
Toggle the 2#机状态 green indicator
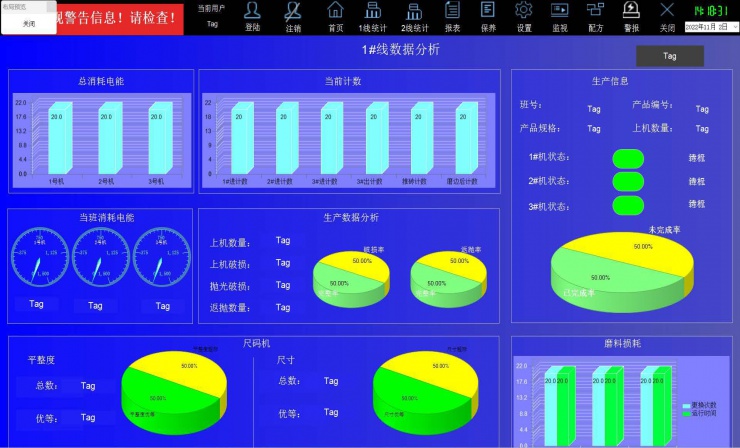point(628,181)
